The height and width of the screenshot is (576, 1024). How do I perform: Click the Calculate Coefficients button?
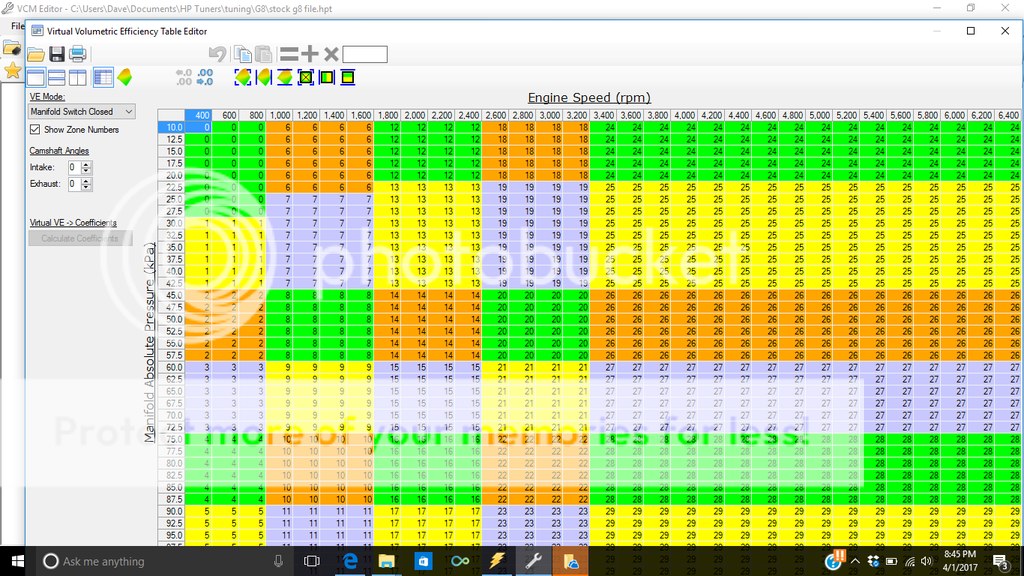(80, 238)
